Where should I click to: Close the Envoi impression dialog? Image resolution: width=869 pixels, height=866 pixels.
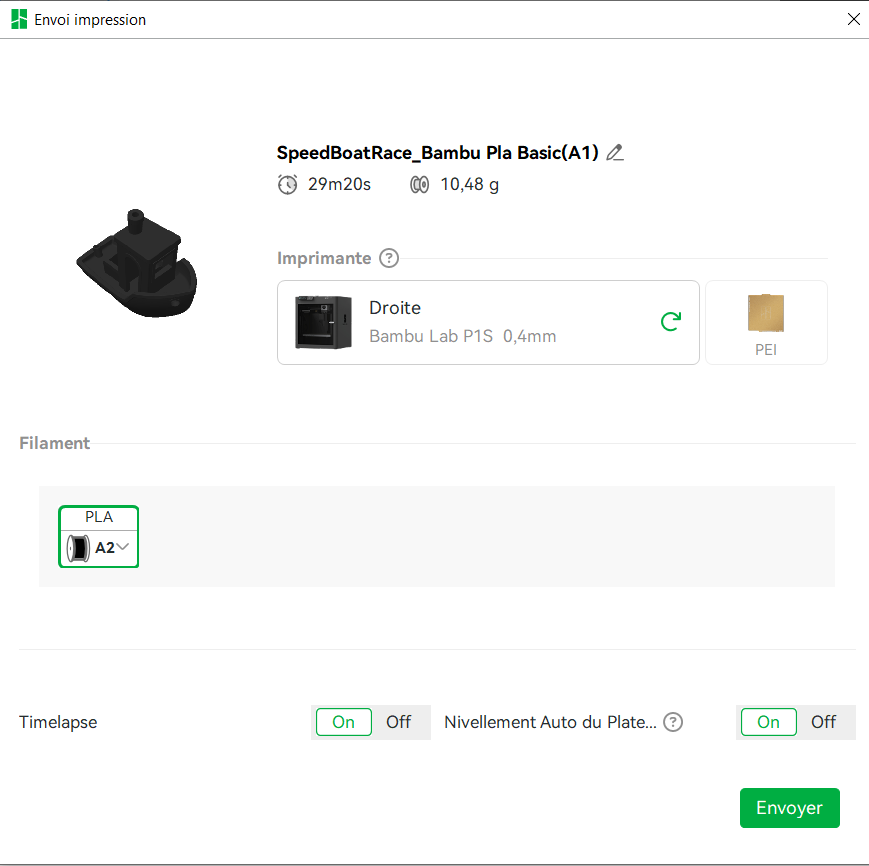pyautogui.click(x=853, y=19)
